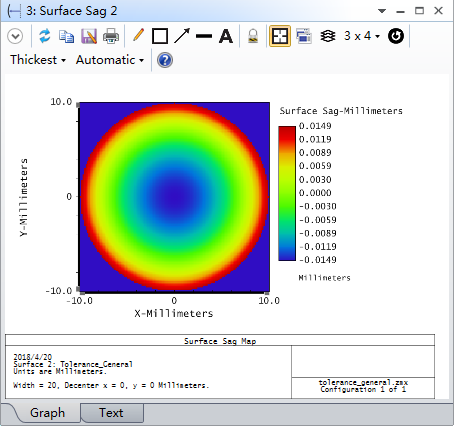
Task: Save the graph with the save icon
Action: pyautogui.click(x=89, y=36)
